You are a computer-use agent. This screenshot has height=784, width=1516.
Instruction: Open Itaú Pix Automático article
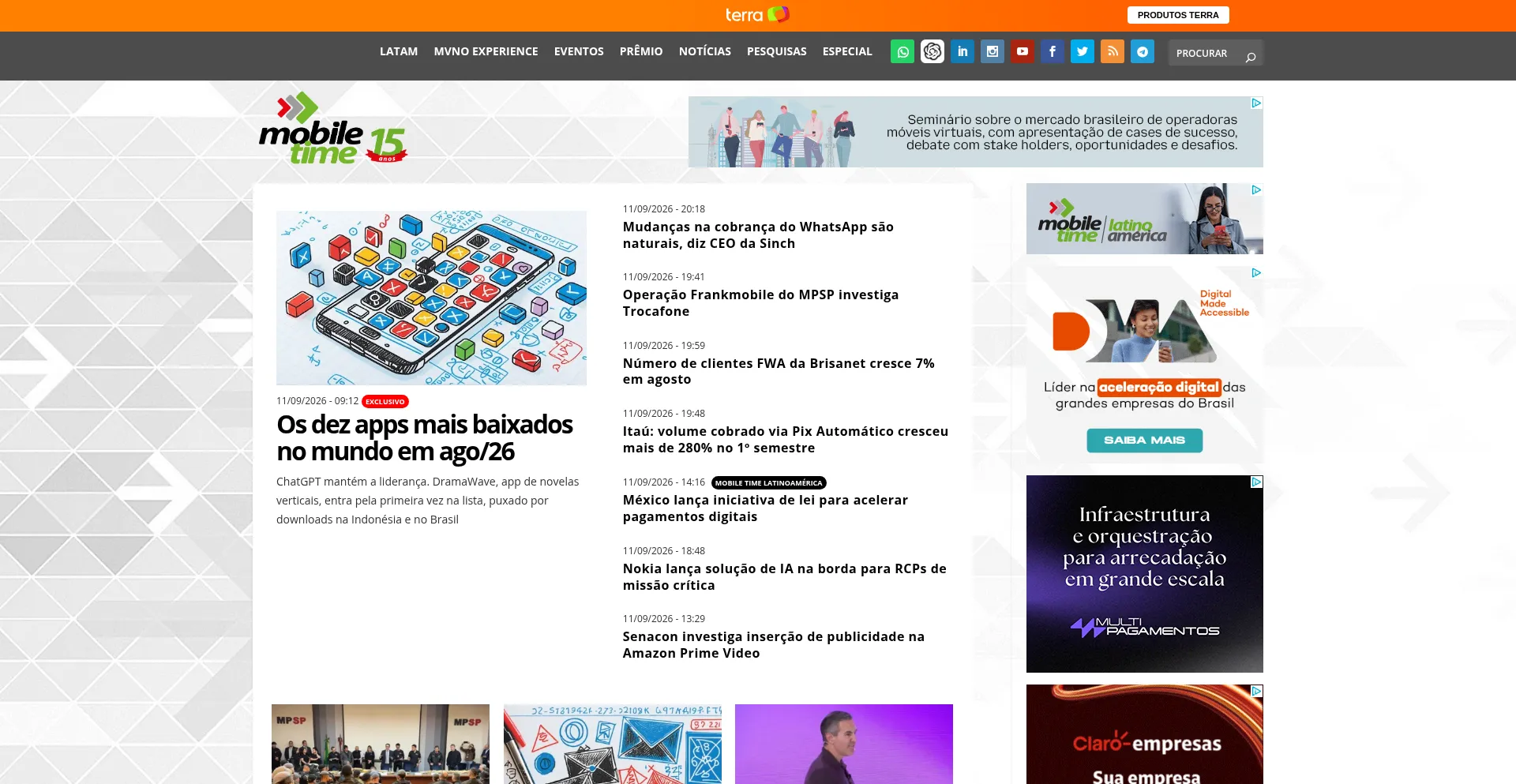click(786, 440)
